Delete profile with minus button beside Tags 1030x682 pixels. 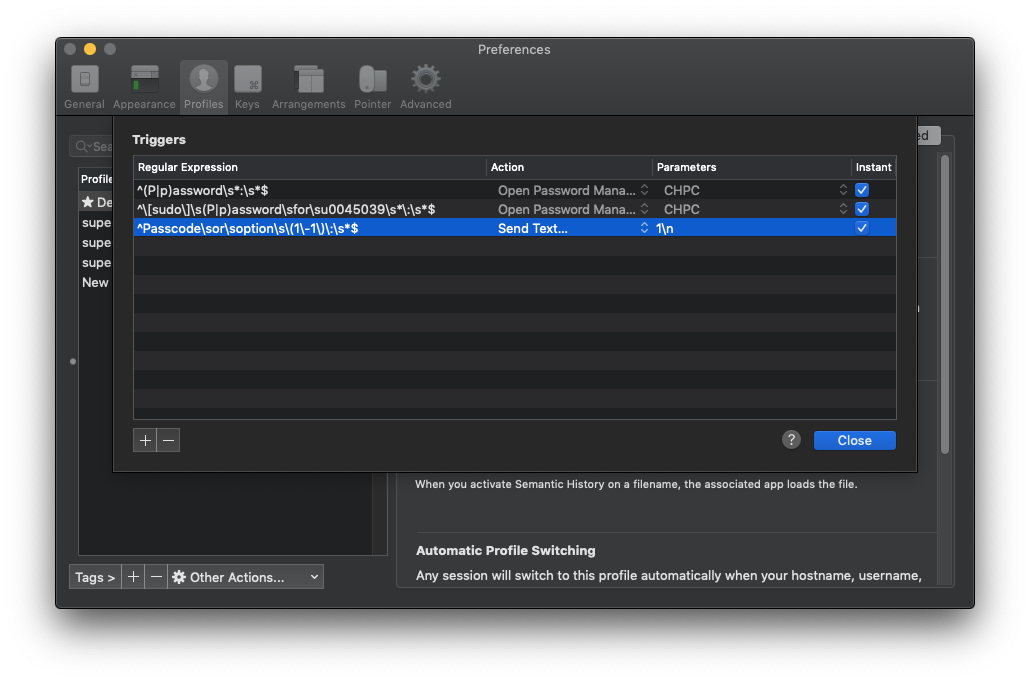click(156, 577)
